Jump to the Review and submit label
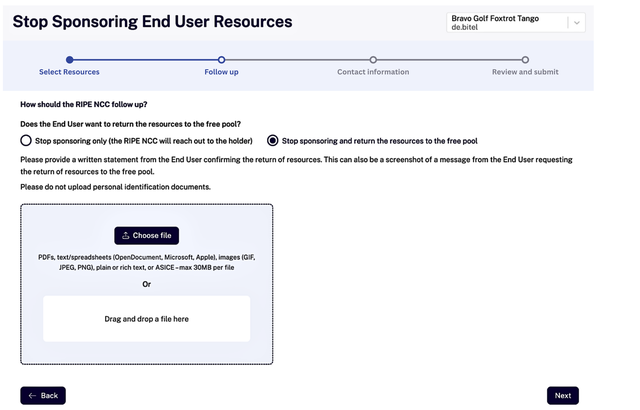 coord(525,72)
